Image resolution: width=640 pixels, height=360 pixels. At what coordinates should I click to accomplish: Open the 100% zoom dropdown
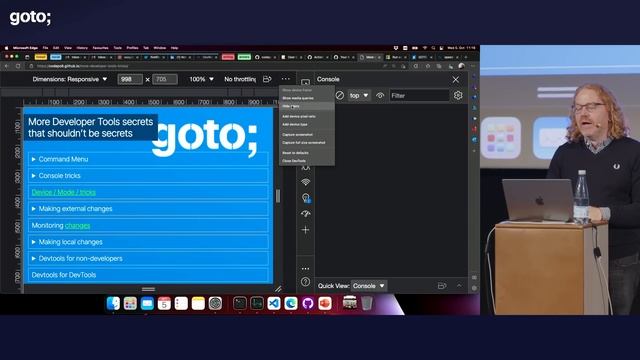coord(201,79)
